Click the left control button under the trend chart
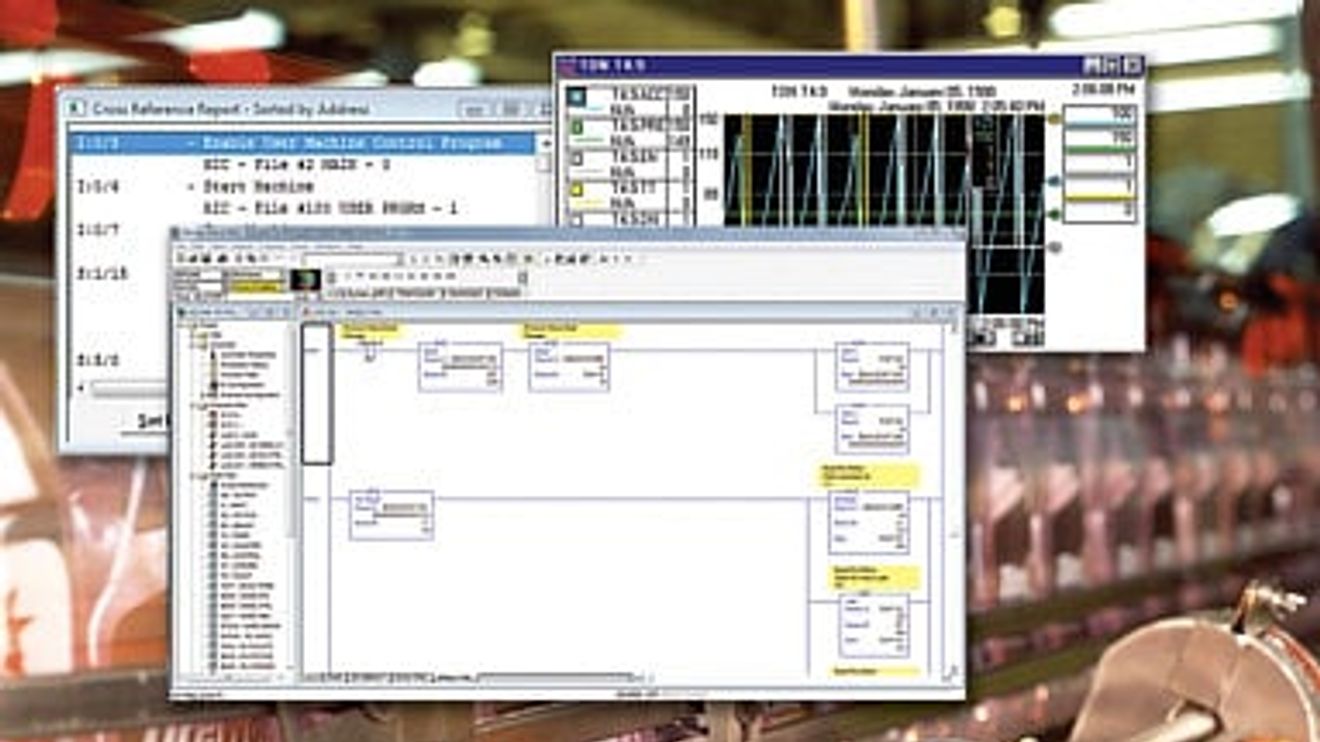The width and height of the screenshot is (1320, 742). point(983,337)
